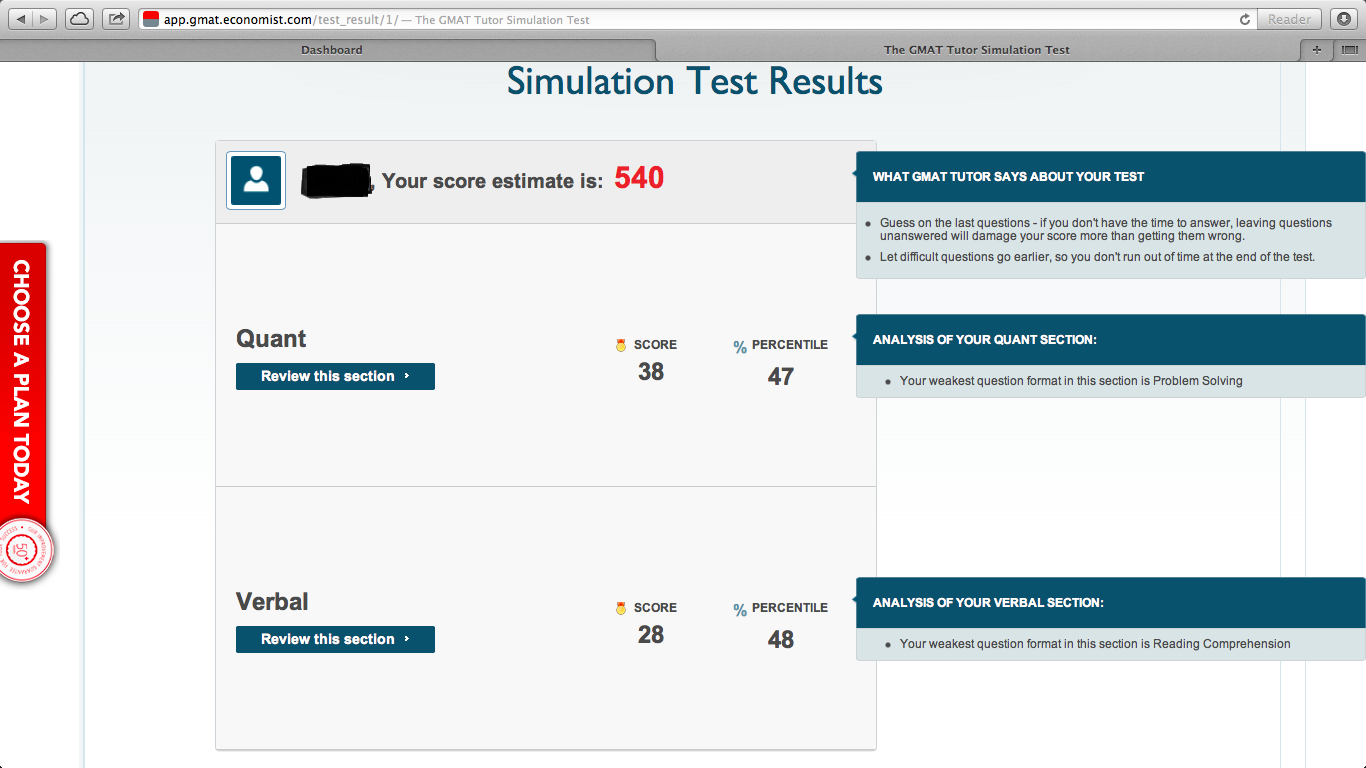Review the Verbal section

point(335,639)
